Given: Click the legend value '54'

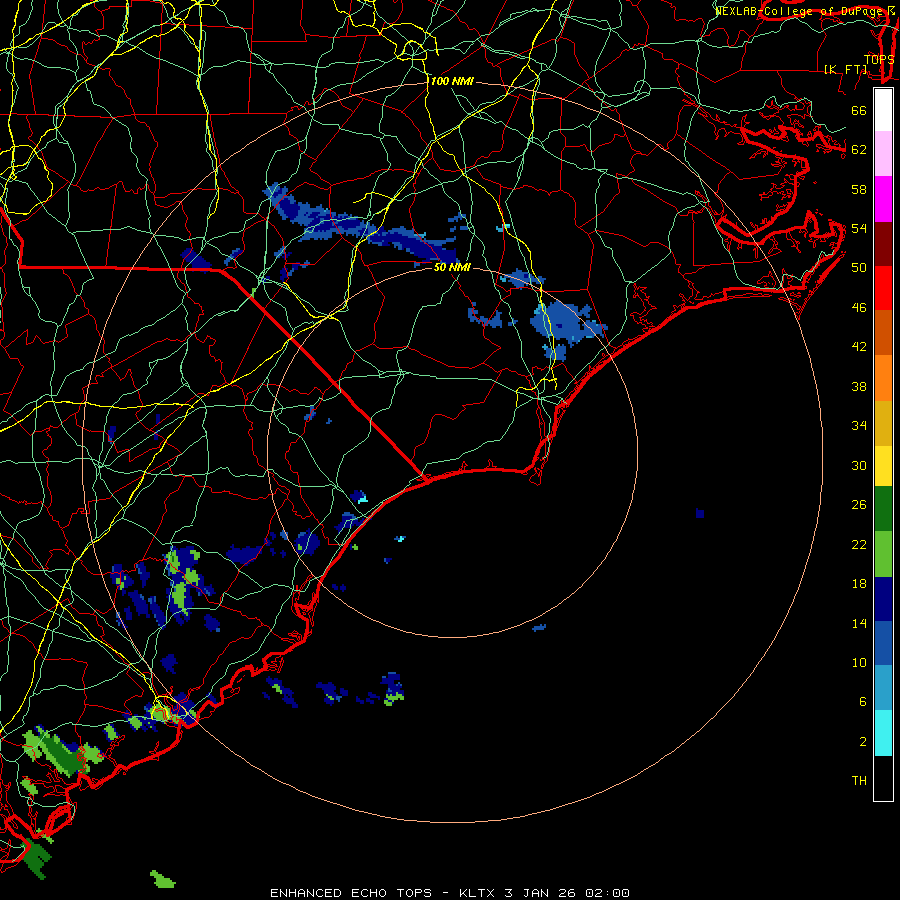Looking at the screenshot, I should pos(859,228).
